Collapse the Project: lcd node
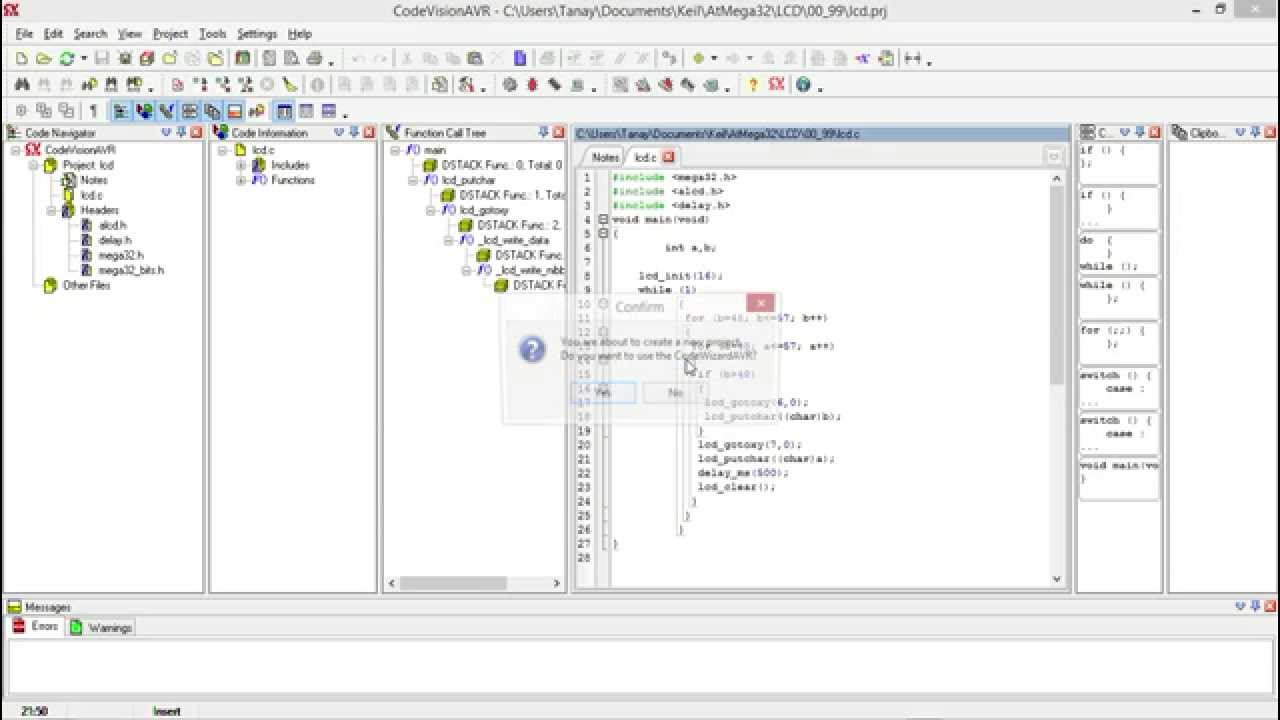Image resolution: width=1280 pixels, height=720 pixels. pyautogui.click(x=33, y=165)
